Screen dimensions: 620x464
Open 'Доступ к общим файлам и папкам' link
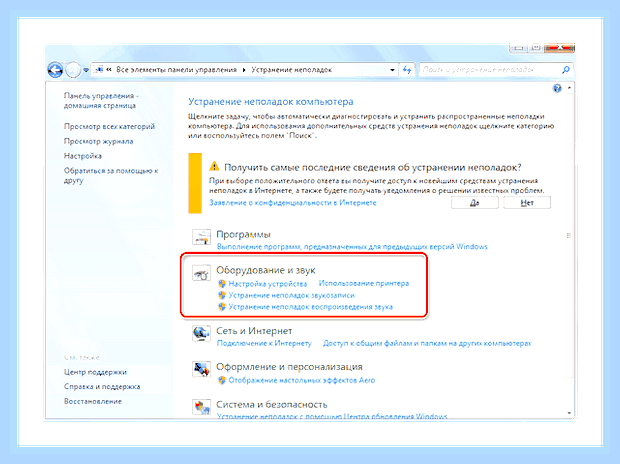click(427, 343)
